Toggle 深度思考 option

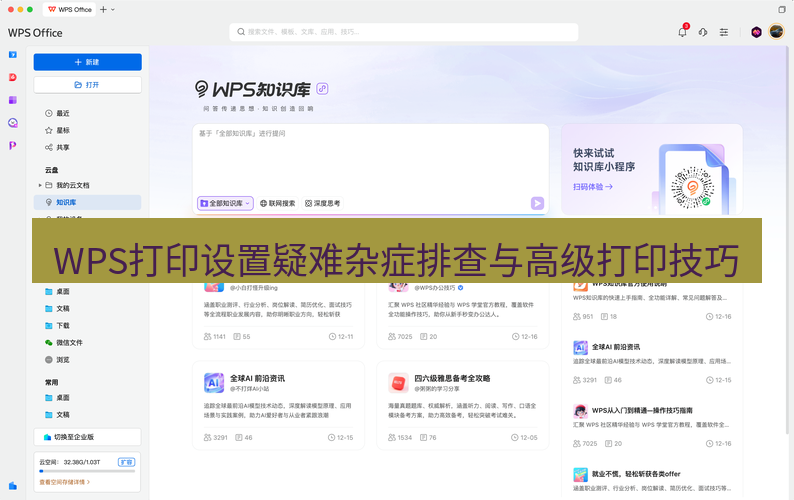click(x=322, y=203)
